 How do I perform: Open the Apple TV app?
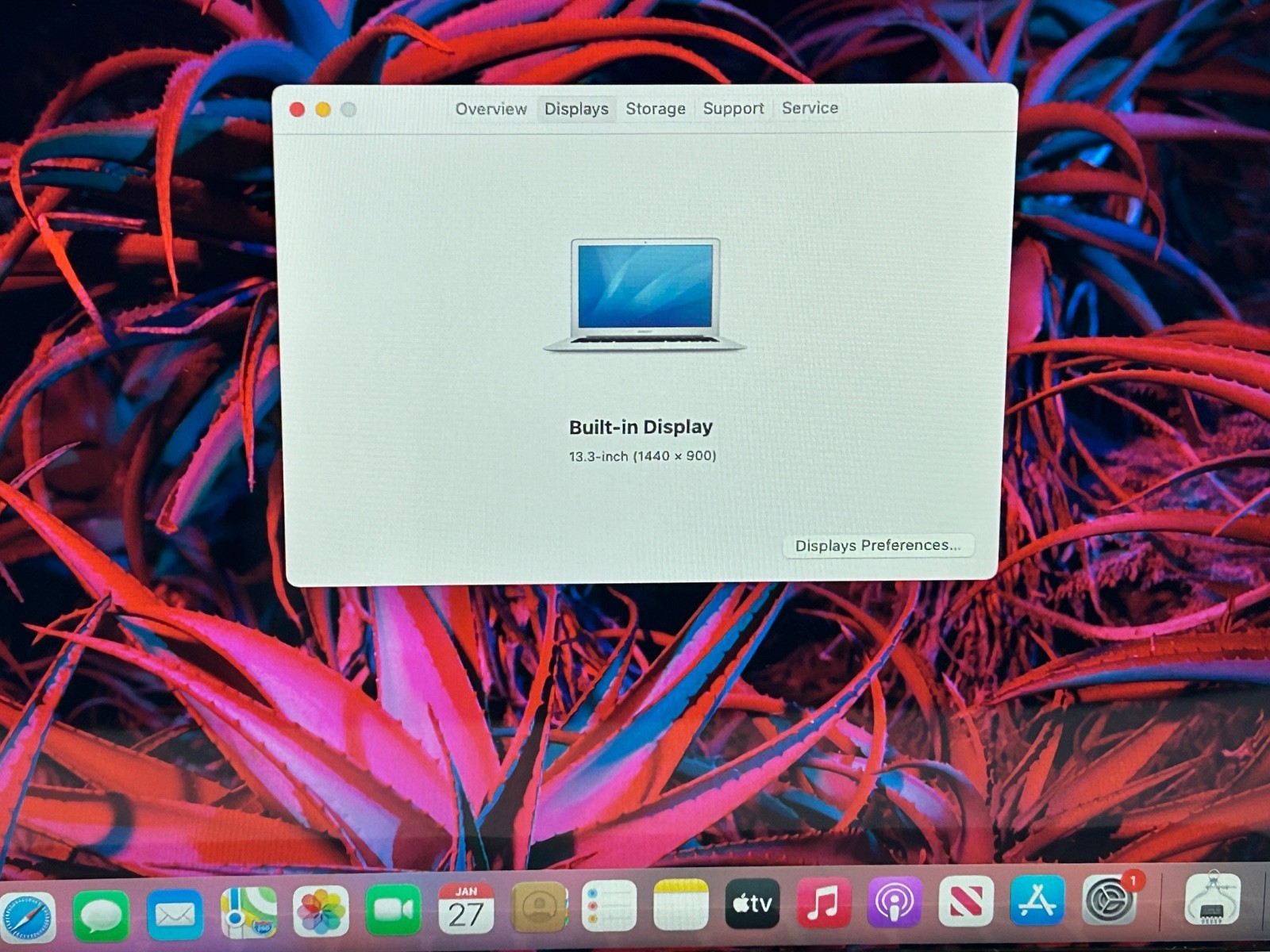pos(752,904)
